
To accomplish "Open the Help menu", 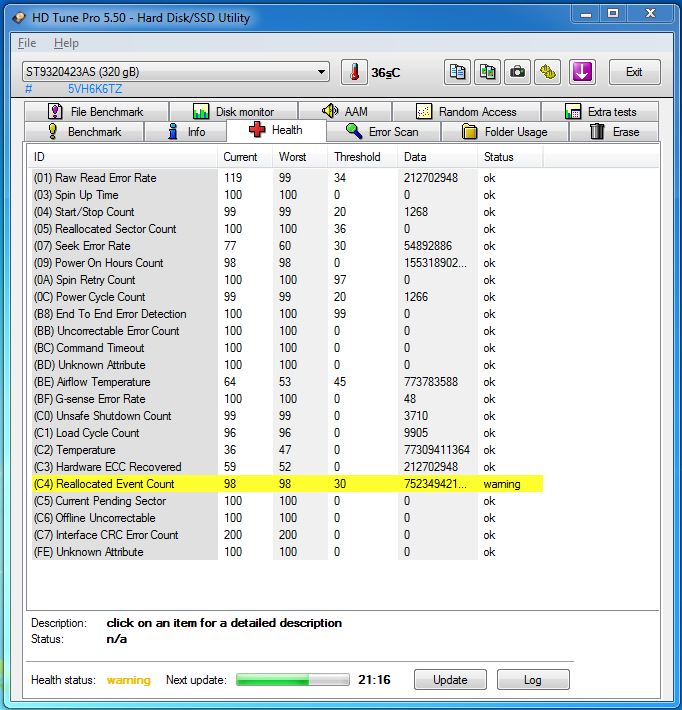I will [66, 43].
